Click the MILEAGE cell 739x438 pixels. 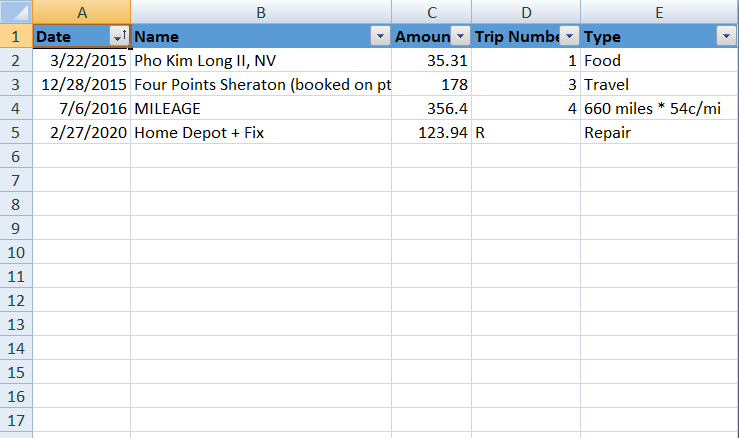[x=260, y=109]
